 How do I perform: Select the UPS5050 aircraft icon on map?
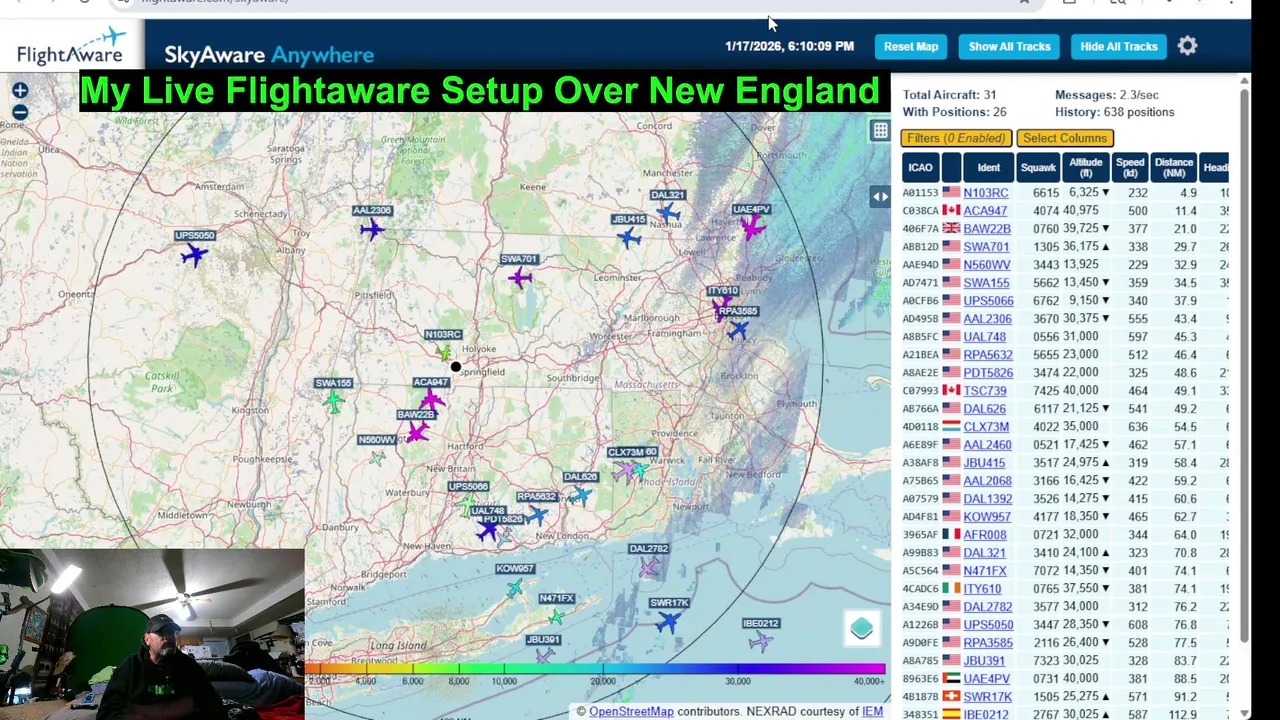point(193,255)
